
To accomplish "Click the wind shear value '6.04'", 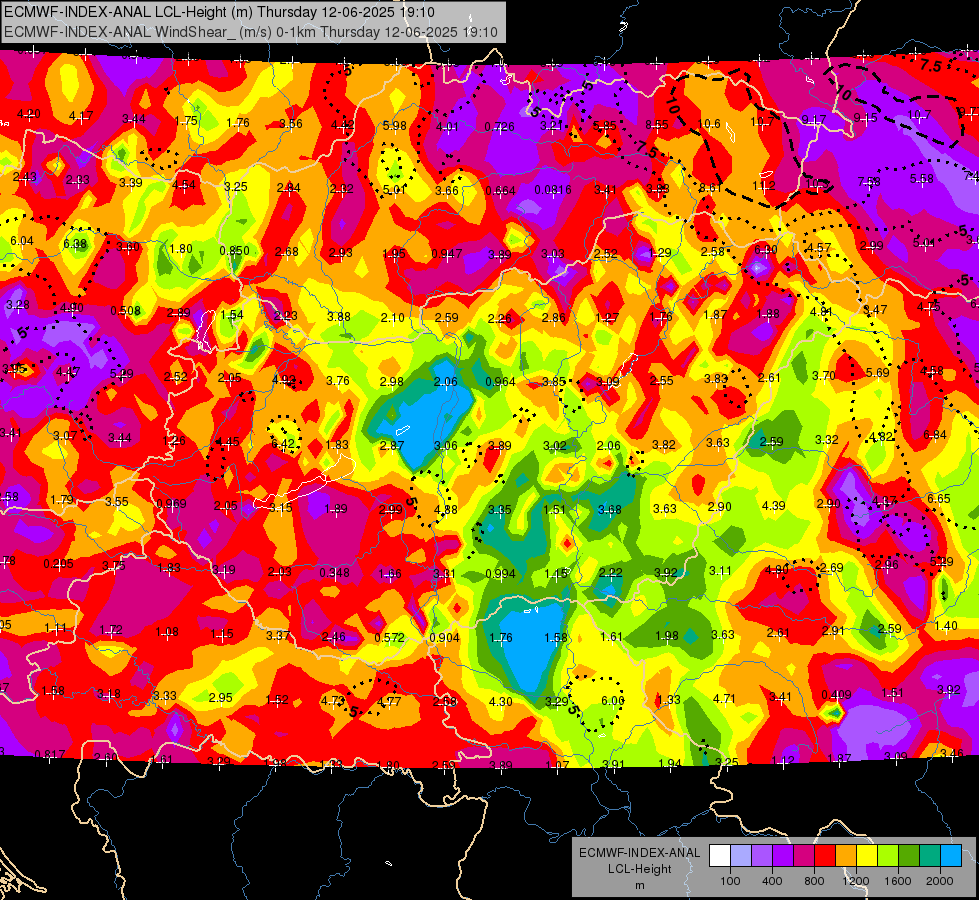I will [22, 240].
